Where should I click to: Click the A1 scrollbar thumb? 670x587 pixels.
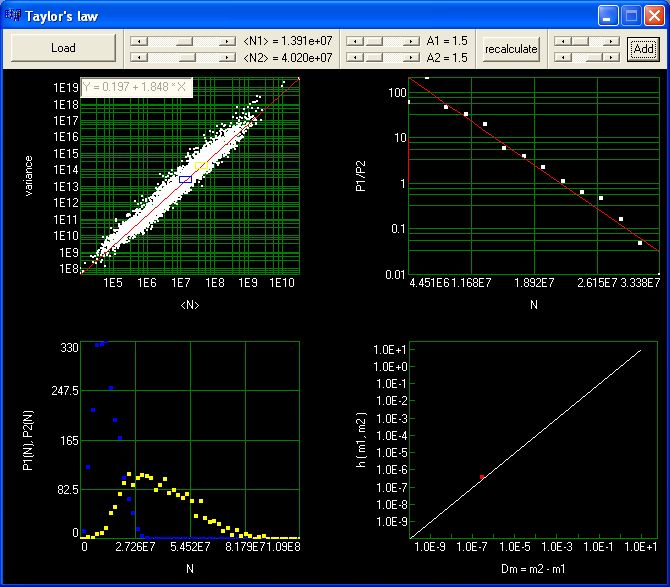(374, 41)
